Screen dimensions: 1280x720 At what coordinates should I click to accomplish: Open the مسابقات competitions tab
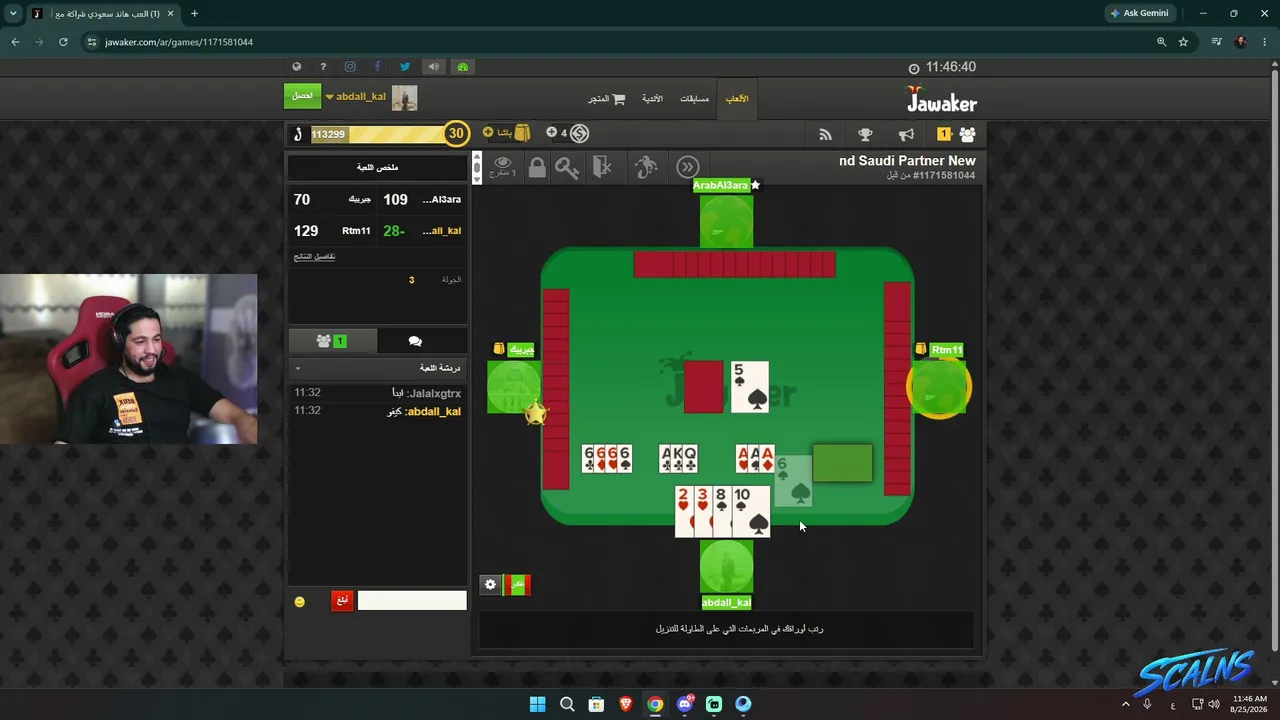pos(694,99)
